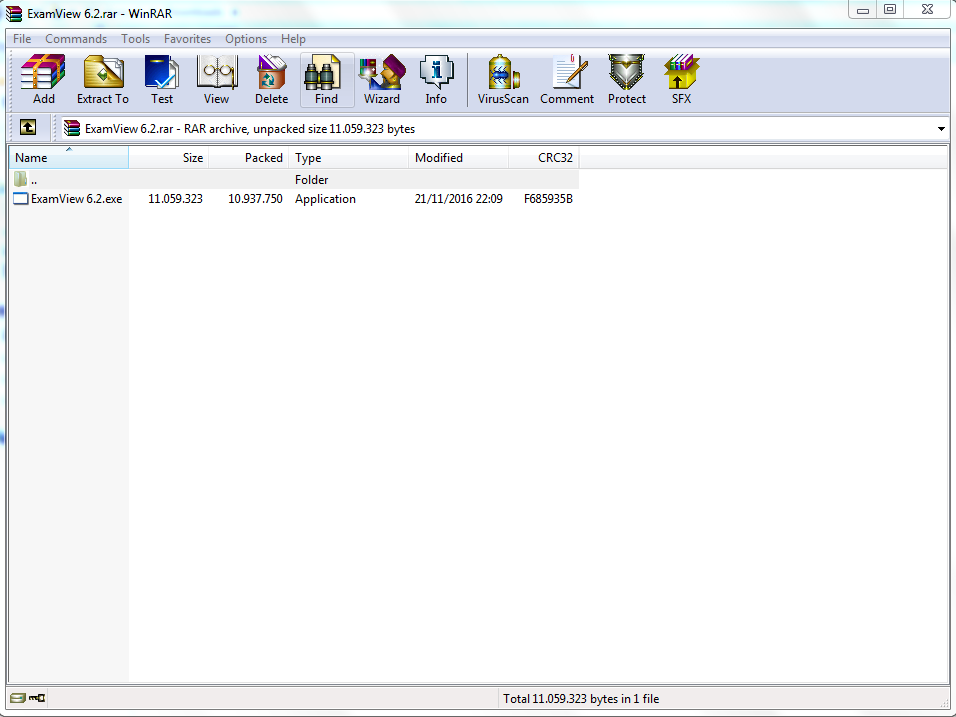Click modified date 21/11/2016 22:09
This screenshot has height=717, width=956.
click(x=458, y=199)
